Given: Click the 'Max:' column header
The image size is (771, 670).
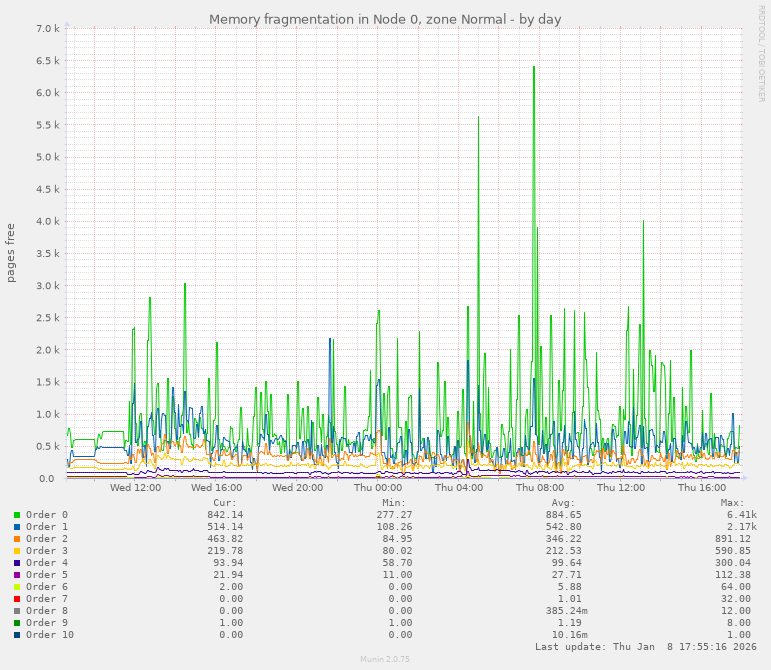Looking at the screenshot, I should pos(732,503).
